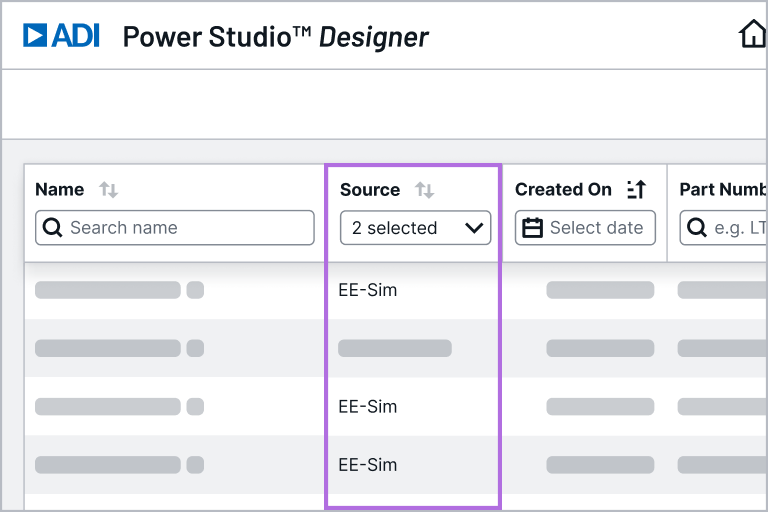Select EE-Sim in the first row
The image size is (768, 512).
pyautogui.click(x=368, y=290)
